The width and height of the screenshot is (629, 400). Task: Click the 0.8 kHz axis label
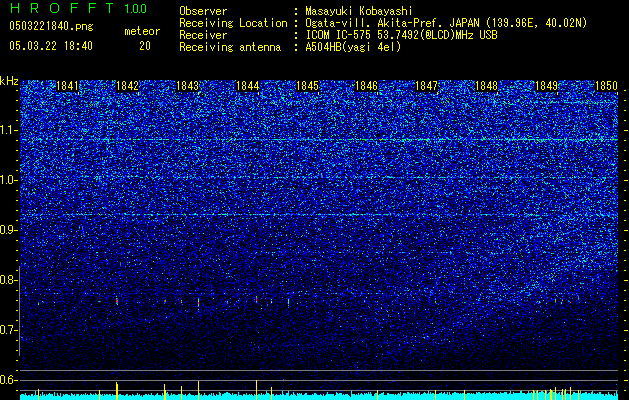[x=9, y=280]
